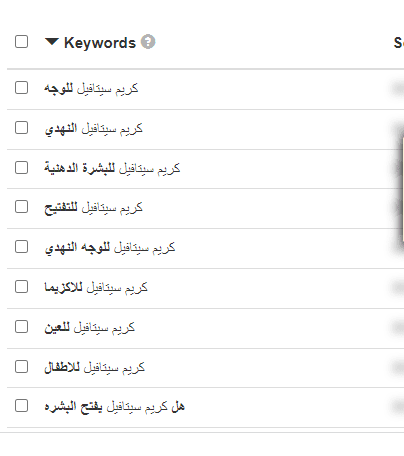Check the box beside كريم سيتافيل للوجه النهدي
This screenshot has height=456, width=404.
[x=21, y=247]
